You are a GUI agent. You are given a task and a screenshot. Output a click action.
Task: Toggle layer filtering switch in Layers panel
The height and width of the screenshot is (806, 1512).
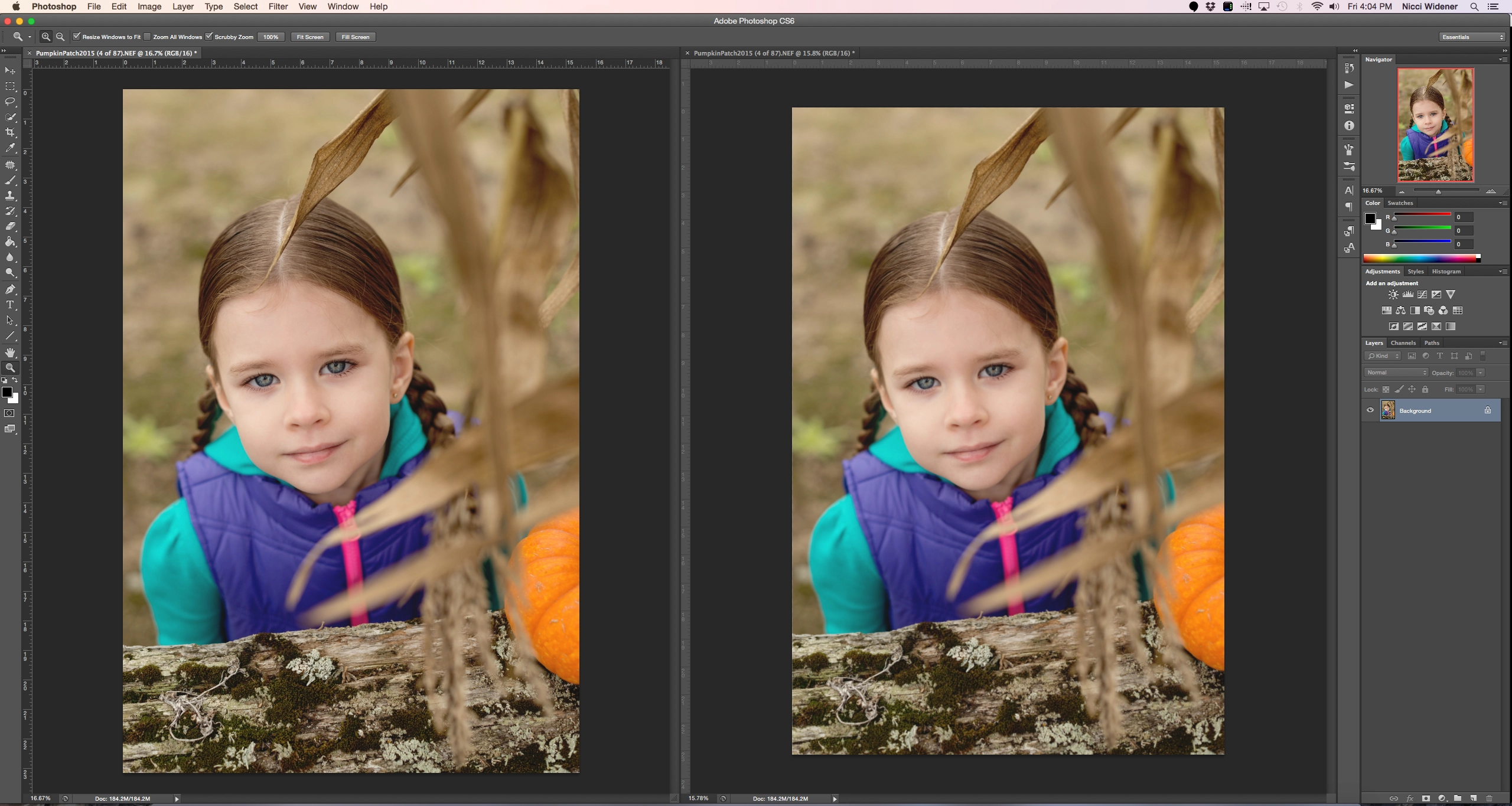click(x=1482, y=356)
